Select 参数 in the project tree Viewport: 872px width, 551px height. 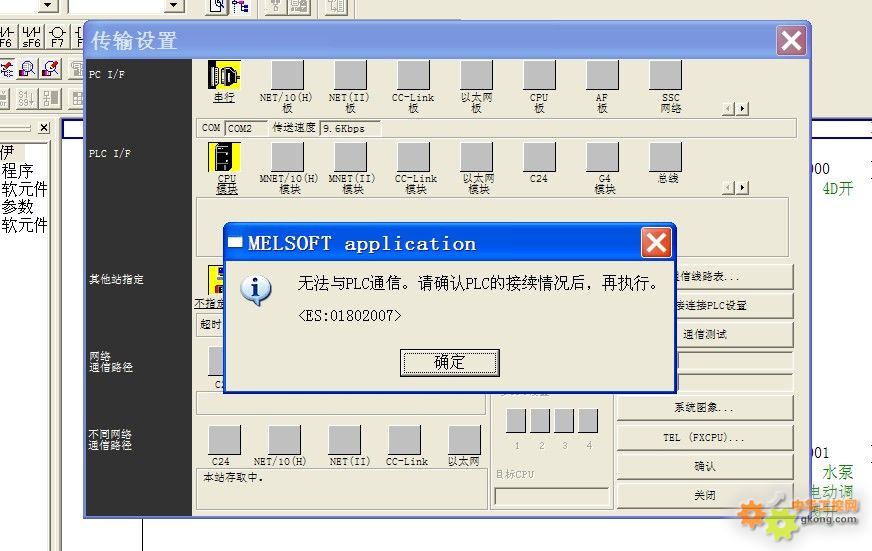[x=17, y=207]
